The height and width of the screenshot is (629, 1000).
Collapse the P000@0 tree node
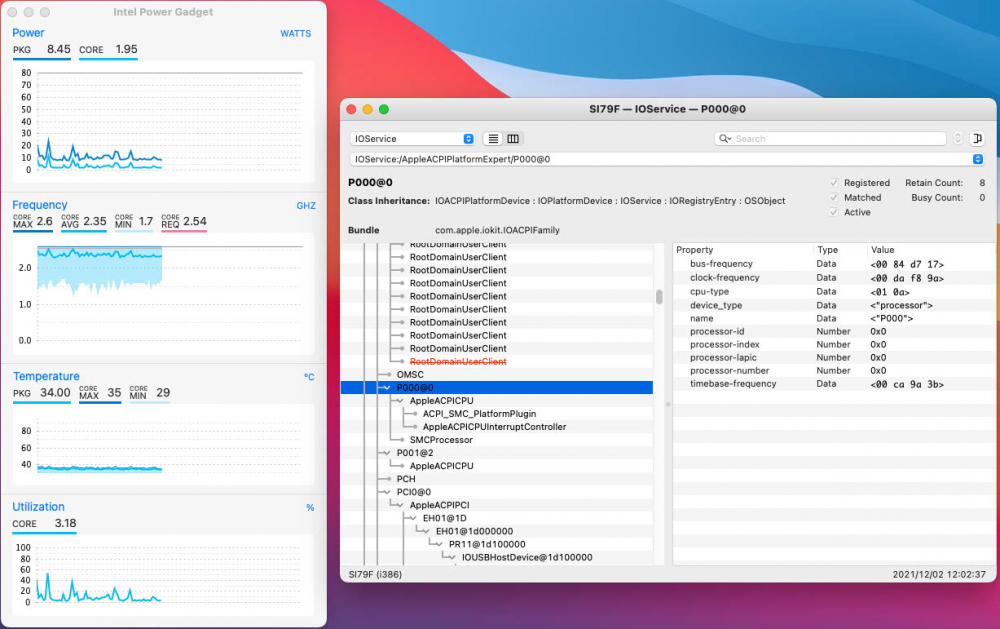[386, 388]
